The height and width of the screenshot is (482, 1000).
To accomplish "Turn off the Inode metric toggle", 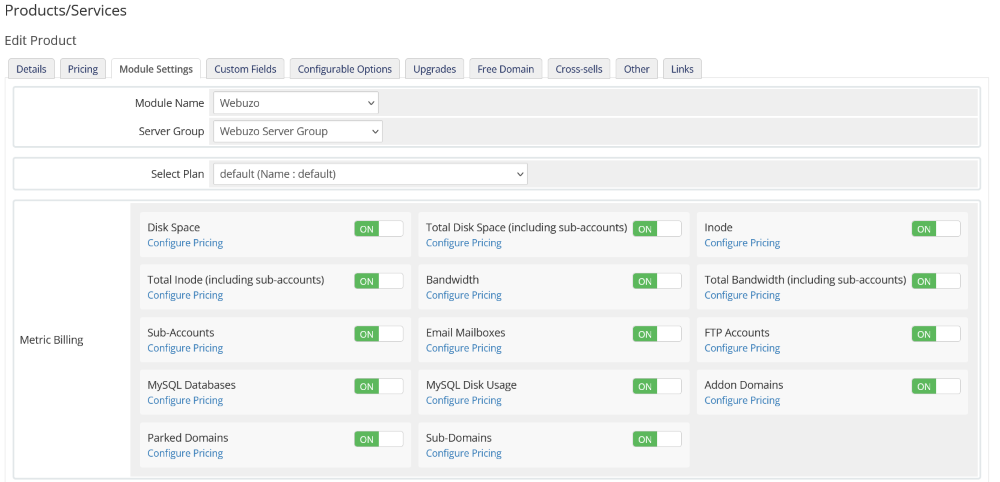I will [935, 229].
